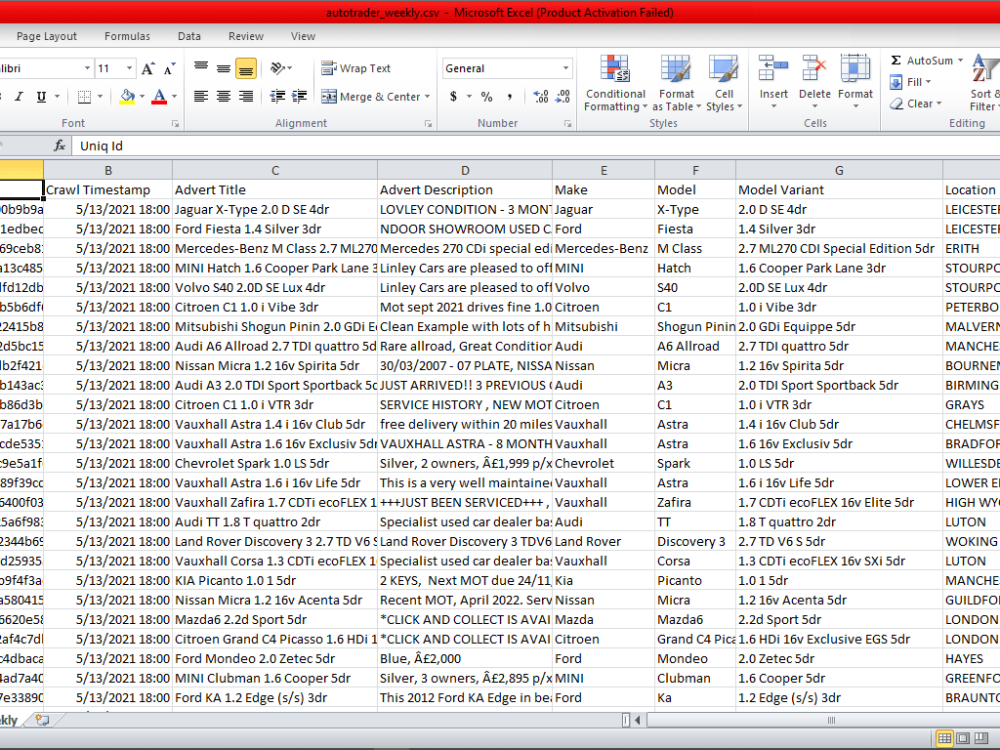The width and height of the screenshot is (1000, 750).
Task: Toggle italic formatting
Action: tap(19, 96)
